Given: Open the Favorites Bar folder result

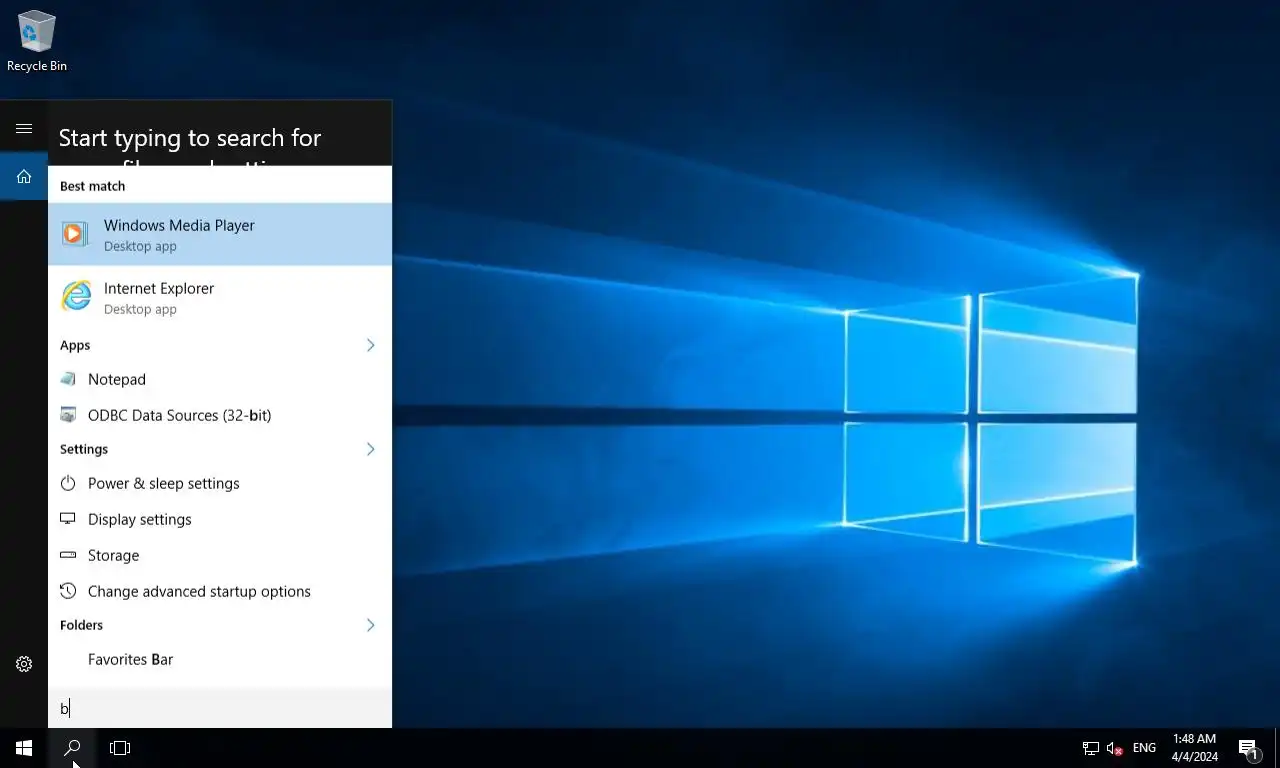Looking at the screenshot, I should point(220,659).
